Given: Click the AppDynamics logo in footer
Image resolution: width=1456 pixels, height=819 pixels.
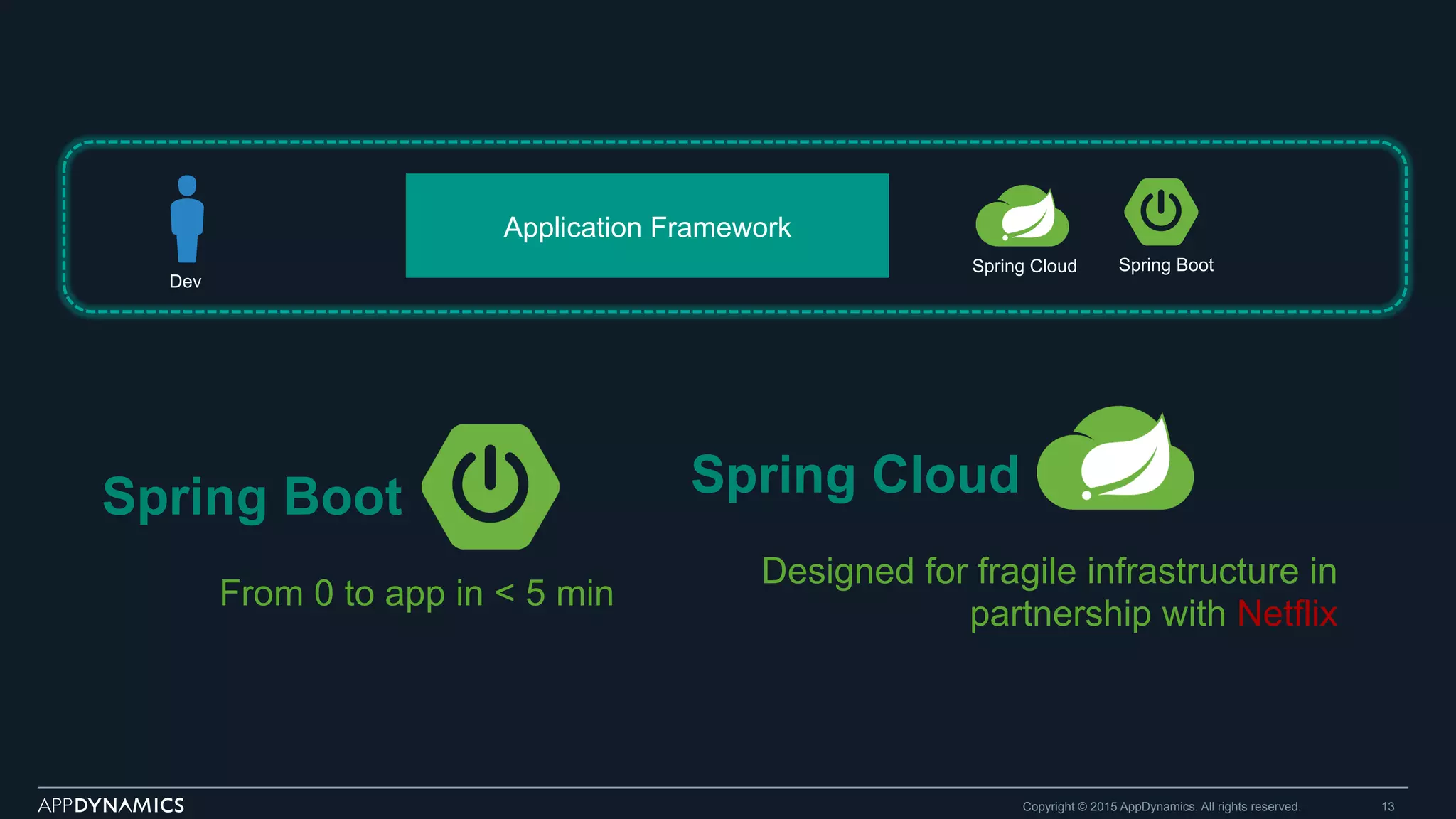Looking at the screenshot, I should (111, 805).
